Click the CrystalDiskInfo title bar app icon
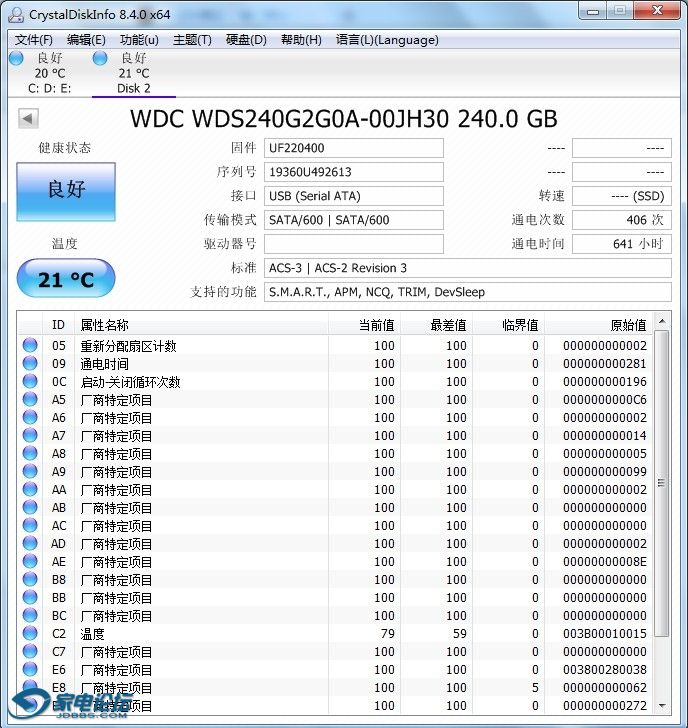688x728 pixels. tap(16, 14)
